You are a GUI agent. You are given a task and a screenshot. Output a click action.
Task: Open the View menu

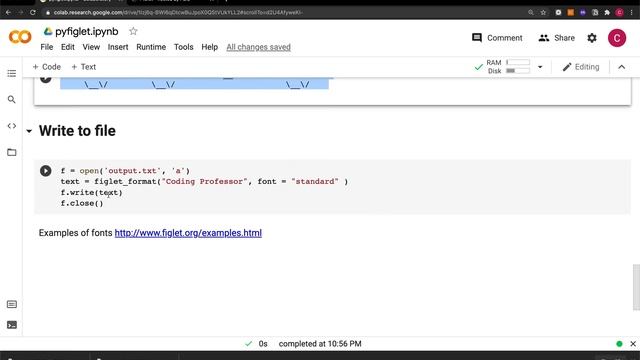[91, 47]
